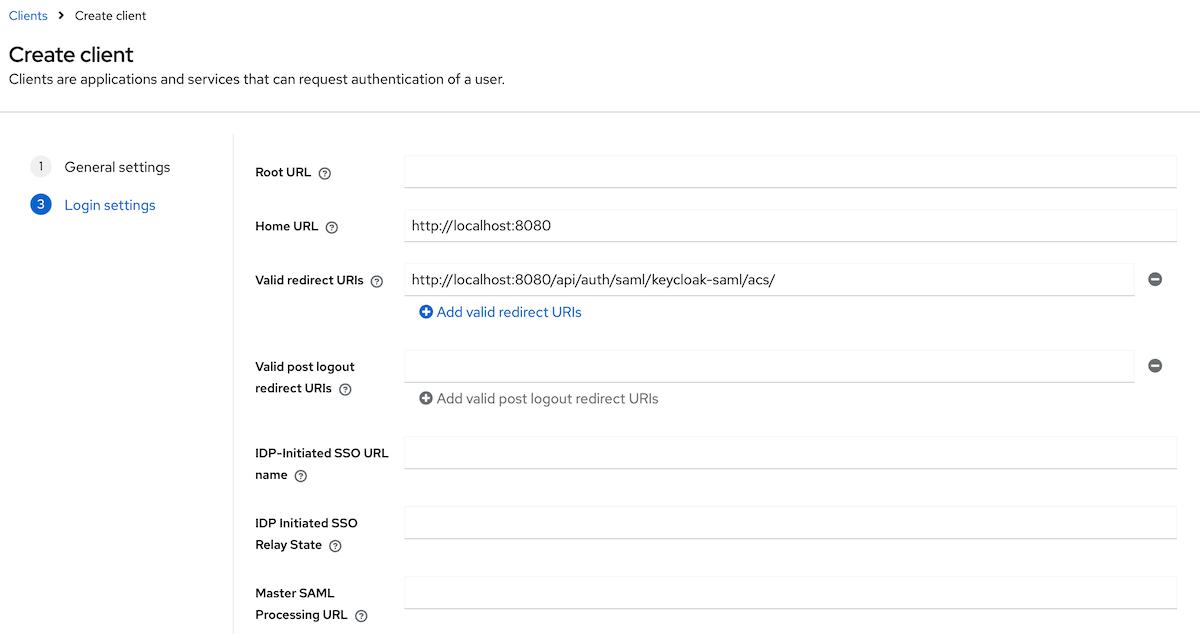Click the Root URL help icon

coord(324,173)
